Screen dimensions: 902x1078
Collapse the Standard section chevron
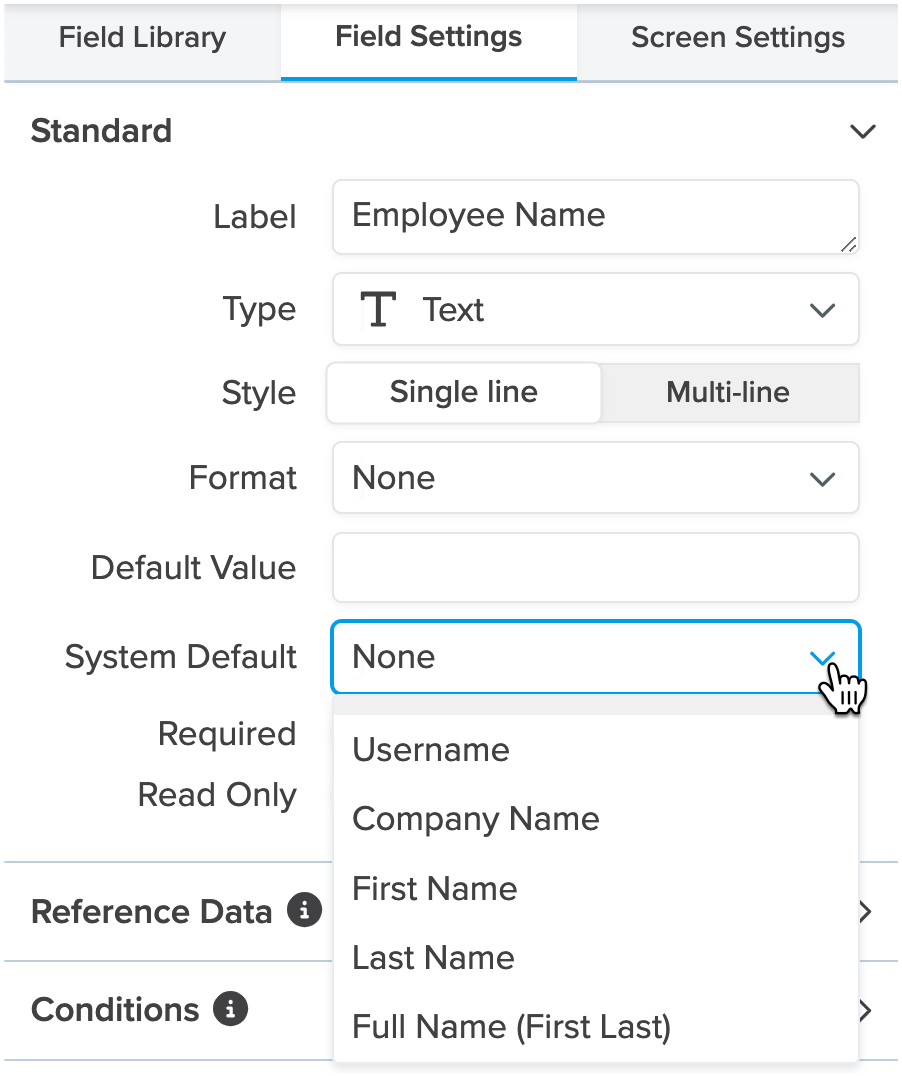pos(863,131)
